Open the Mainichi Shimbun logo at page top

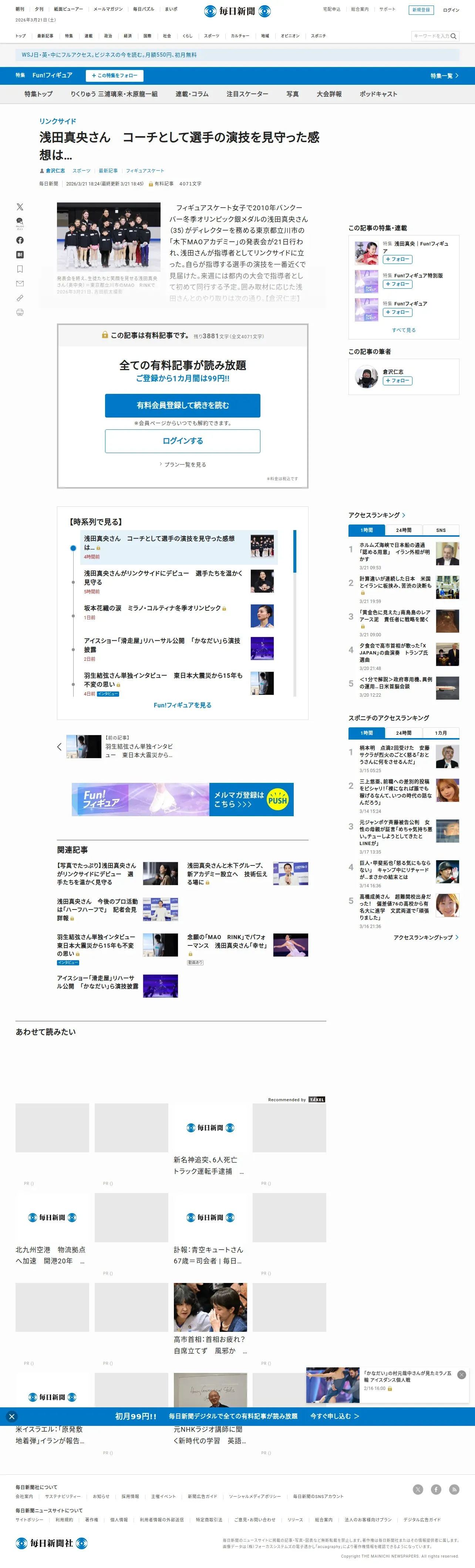(237, 11)
